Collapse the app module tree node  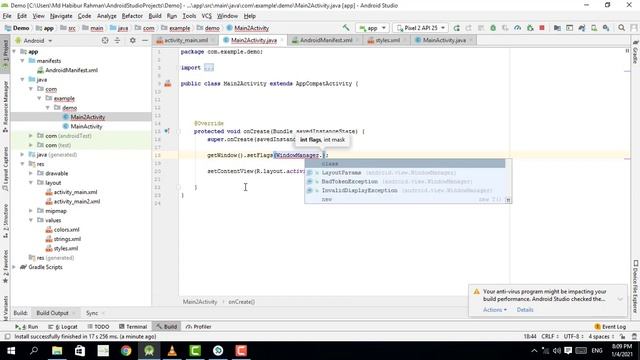pyautogui.click(x=14, y=52)
